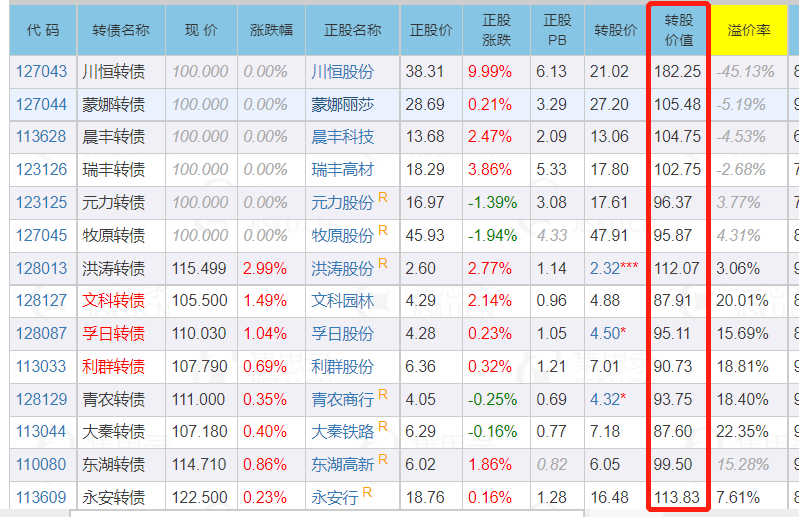
Task: Open bond code 127045
Action: tap(41, 235)
